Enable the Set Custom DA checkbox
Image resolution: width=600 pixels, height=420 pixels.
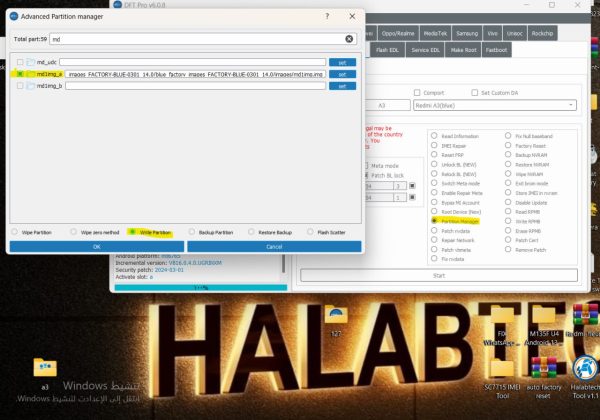[x=474, y=93]
